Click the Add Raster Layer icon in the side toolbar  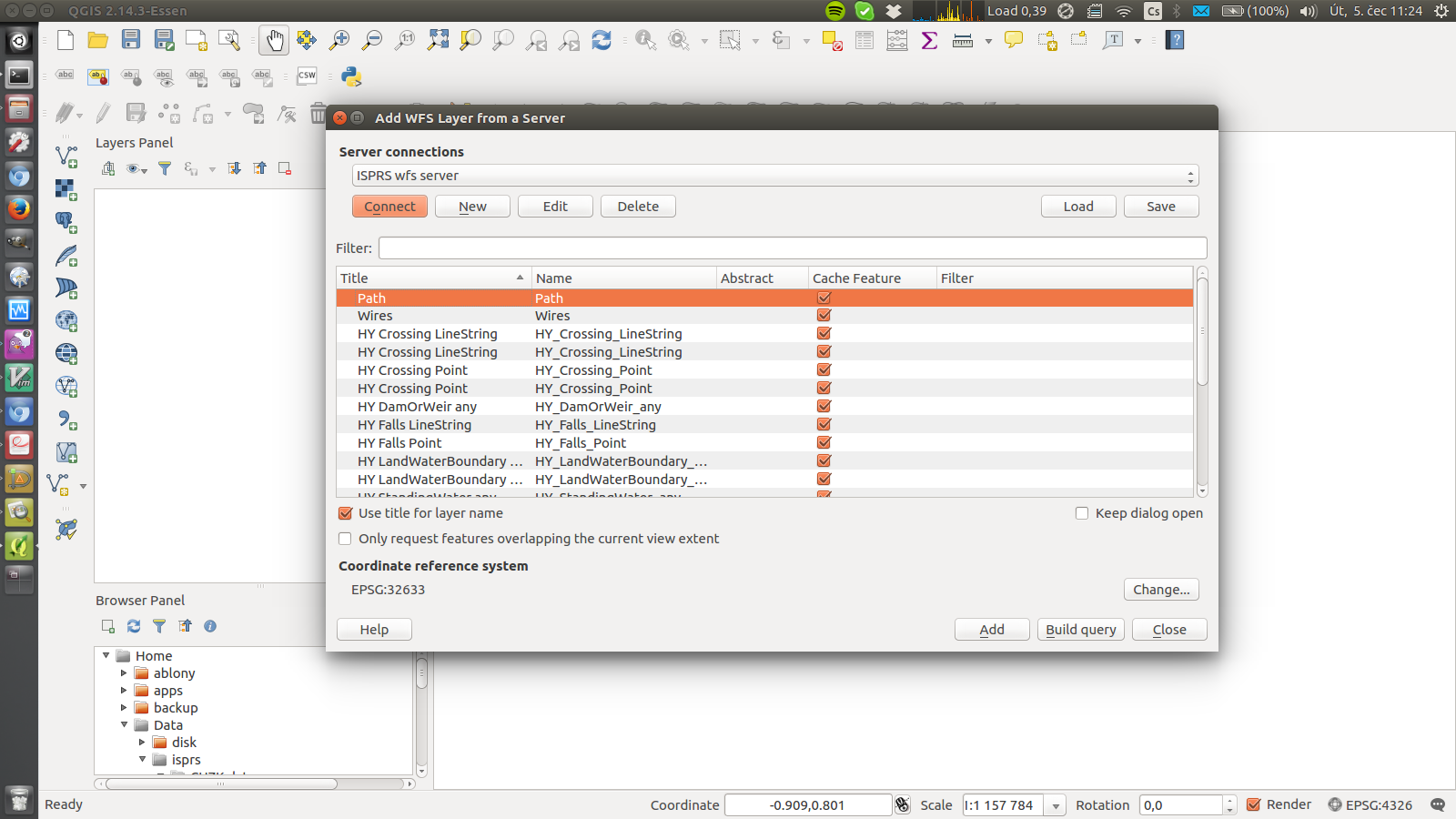tap(66, 189)
